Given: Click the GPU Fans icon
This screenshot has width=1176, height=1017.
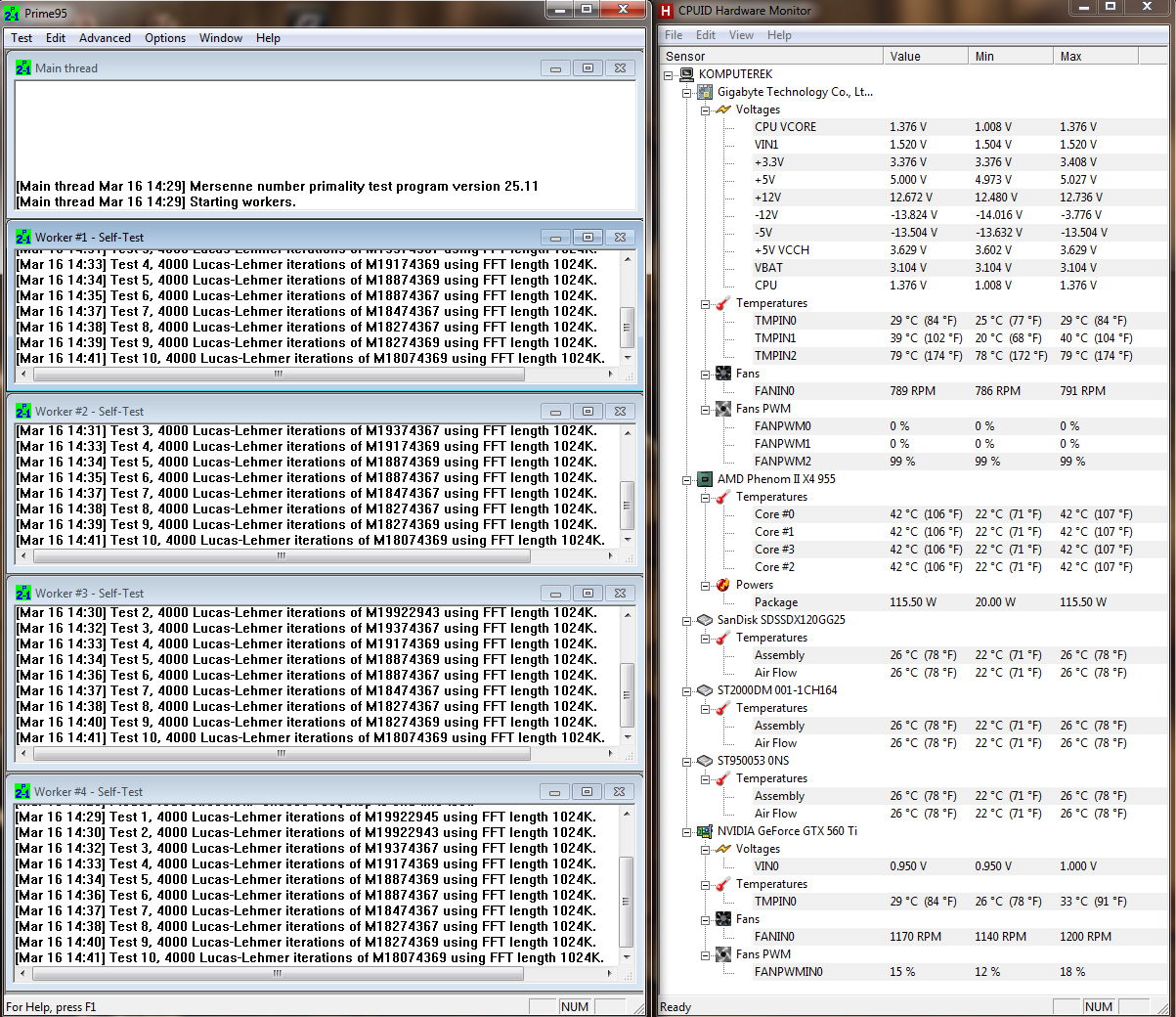Looking at the screenshot, I should pos(723,919).
